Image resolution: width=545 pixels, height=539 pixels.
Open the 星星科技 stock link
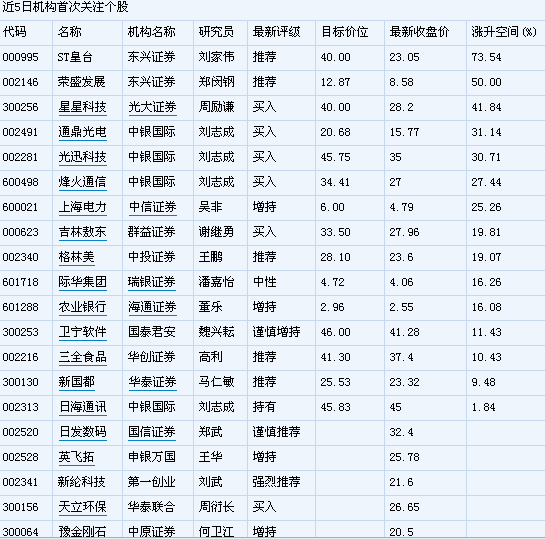pos(83,107)
